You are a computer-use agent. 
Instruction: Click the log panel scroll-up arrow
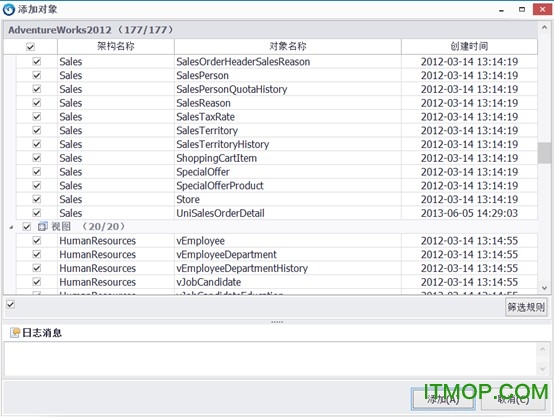coord(543,349)
